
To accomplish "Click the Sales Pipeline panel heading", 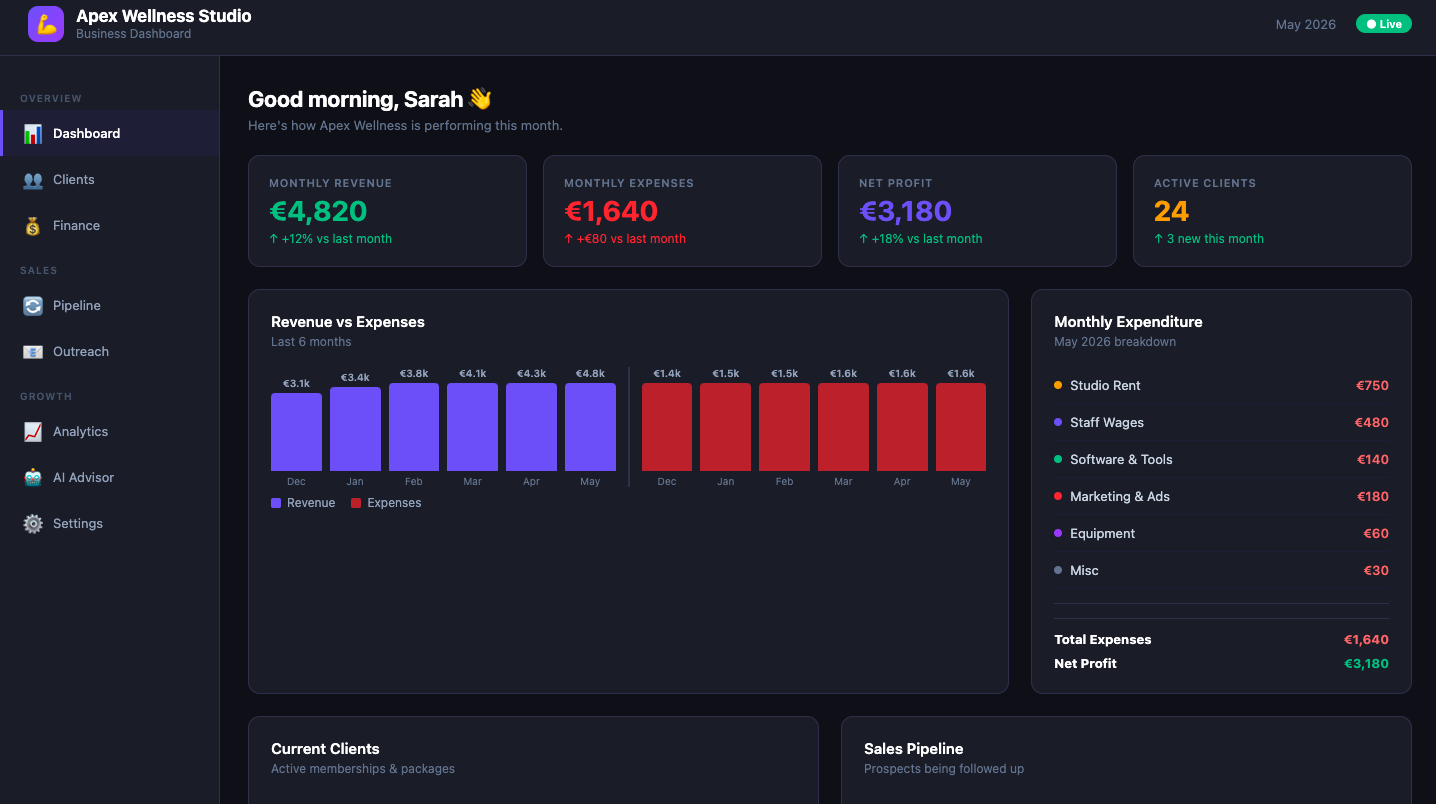I will [913, 749].
